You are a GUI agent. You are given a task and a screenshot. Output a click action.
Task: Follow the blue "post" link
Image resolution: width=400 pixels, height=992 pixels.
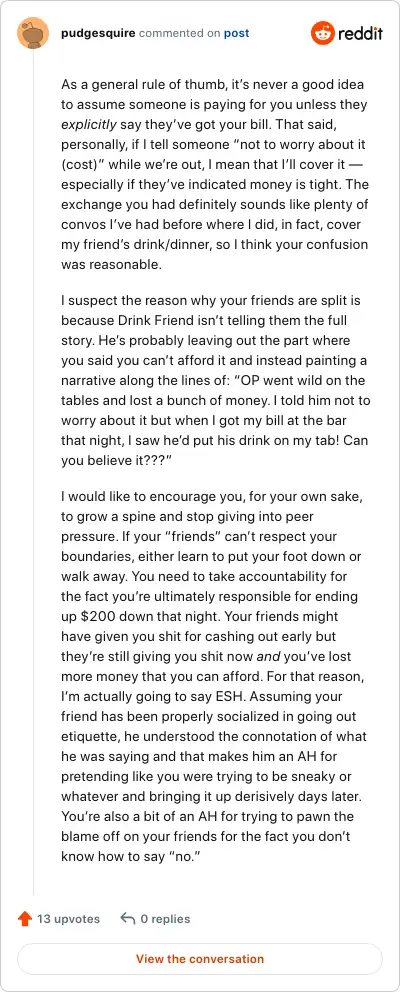pos(236,33)
